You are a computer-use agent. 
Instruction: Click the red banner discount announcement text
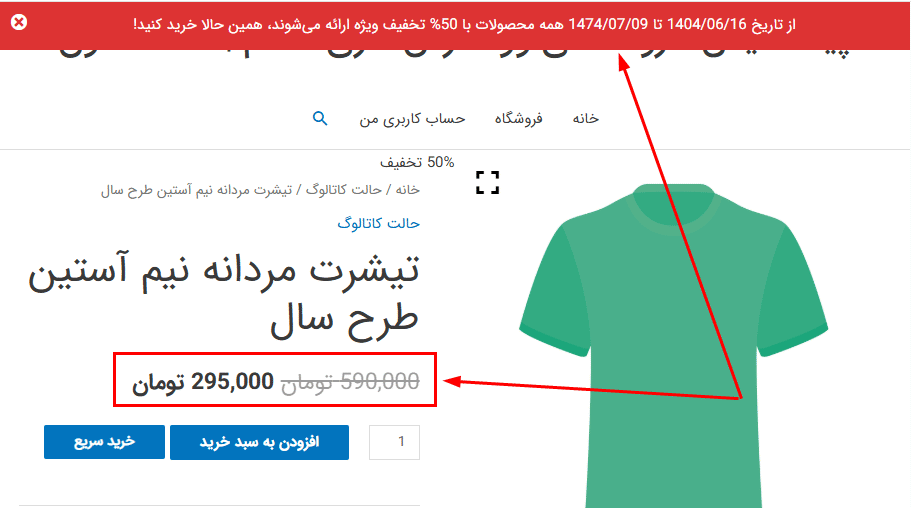(464, 24)
